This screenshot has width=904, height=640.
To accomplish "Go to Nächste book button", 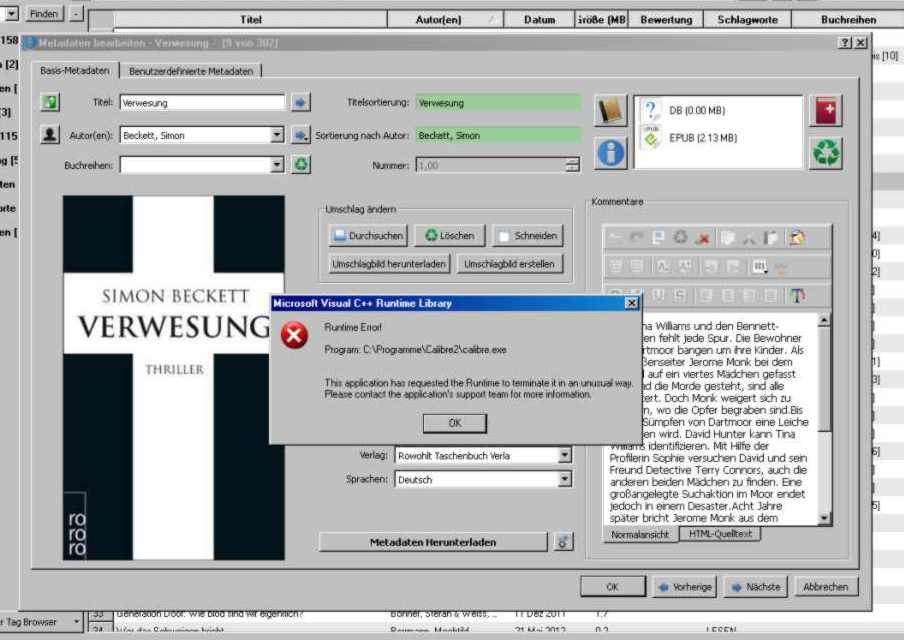I will point(756,587).
